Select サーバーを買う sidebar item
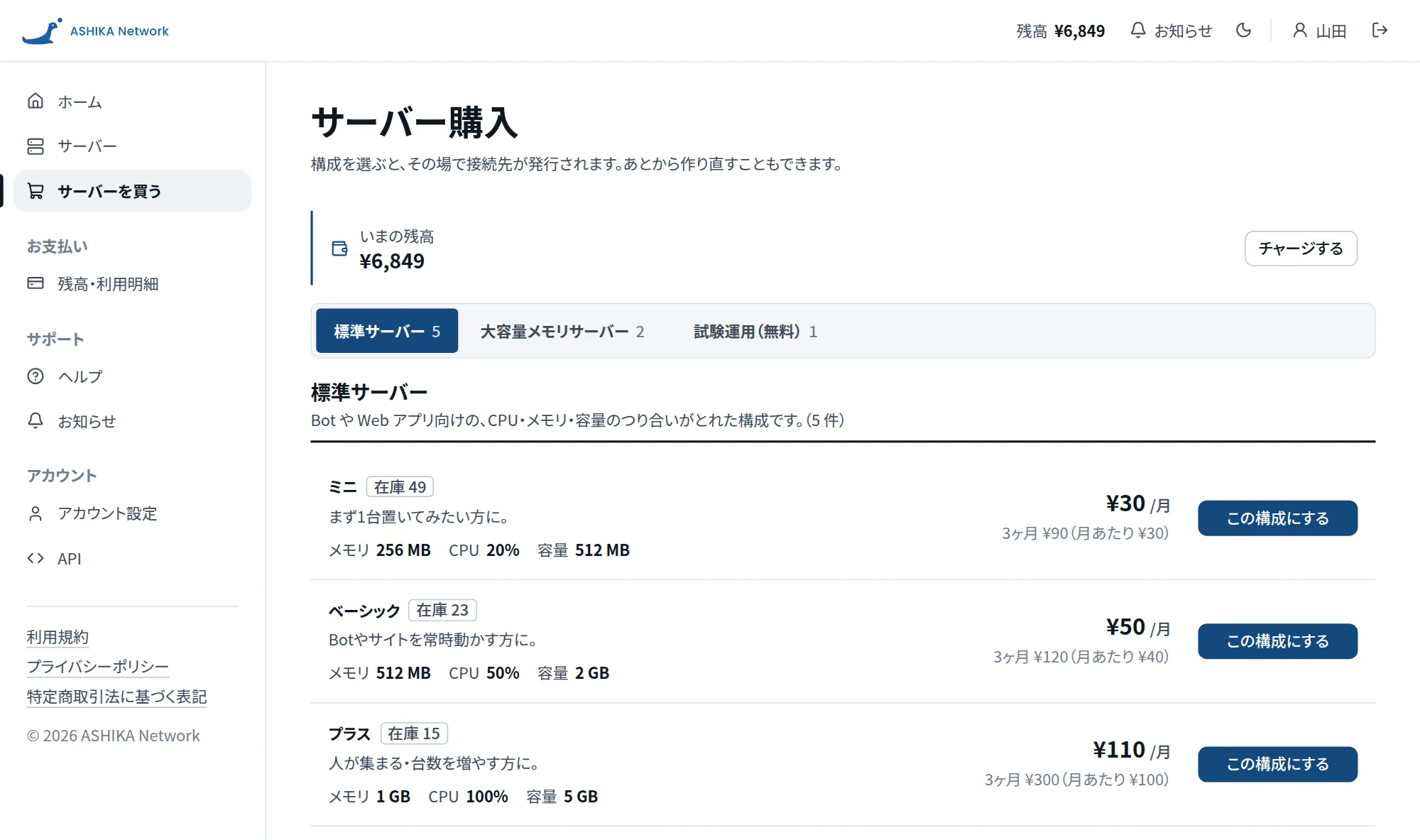 pos(132,191)
